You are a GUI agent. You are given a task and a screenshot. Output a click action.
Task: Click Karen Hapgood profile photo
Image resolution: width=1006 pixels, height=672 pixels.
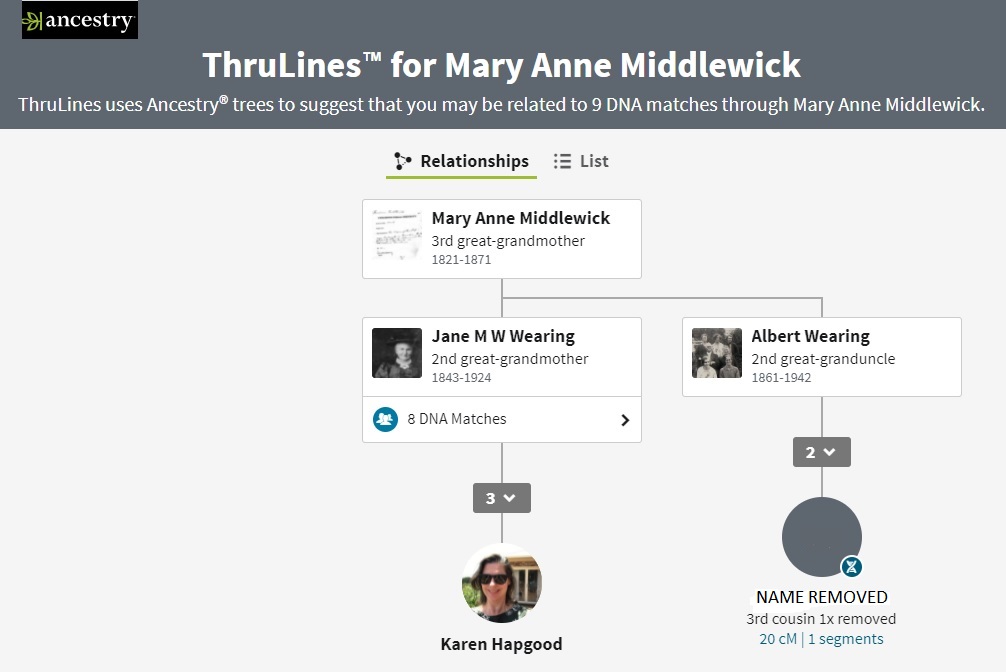point(502,583)
